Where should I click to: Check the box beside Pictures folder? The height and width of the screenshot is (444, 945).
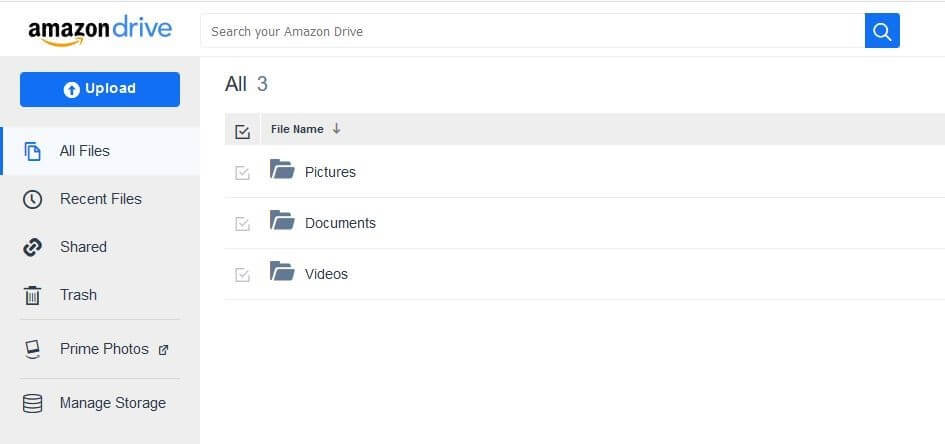click(x=242, y=174)
